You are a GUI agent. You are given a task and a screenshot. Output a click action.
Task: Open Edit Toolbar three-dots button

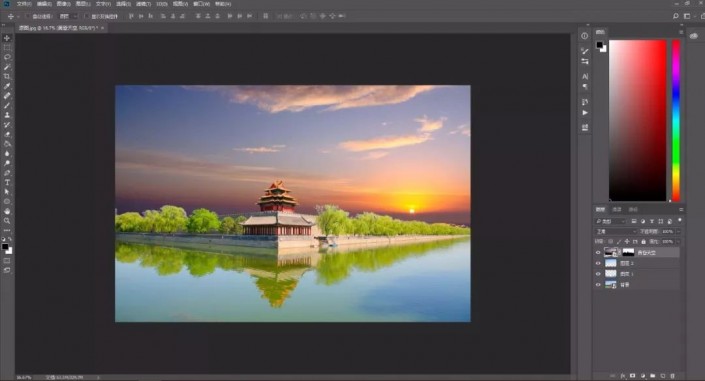click(x=7, y=230)
